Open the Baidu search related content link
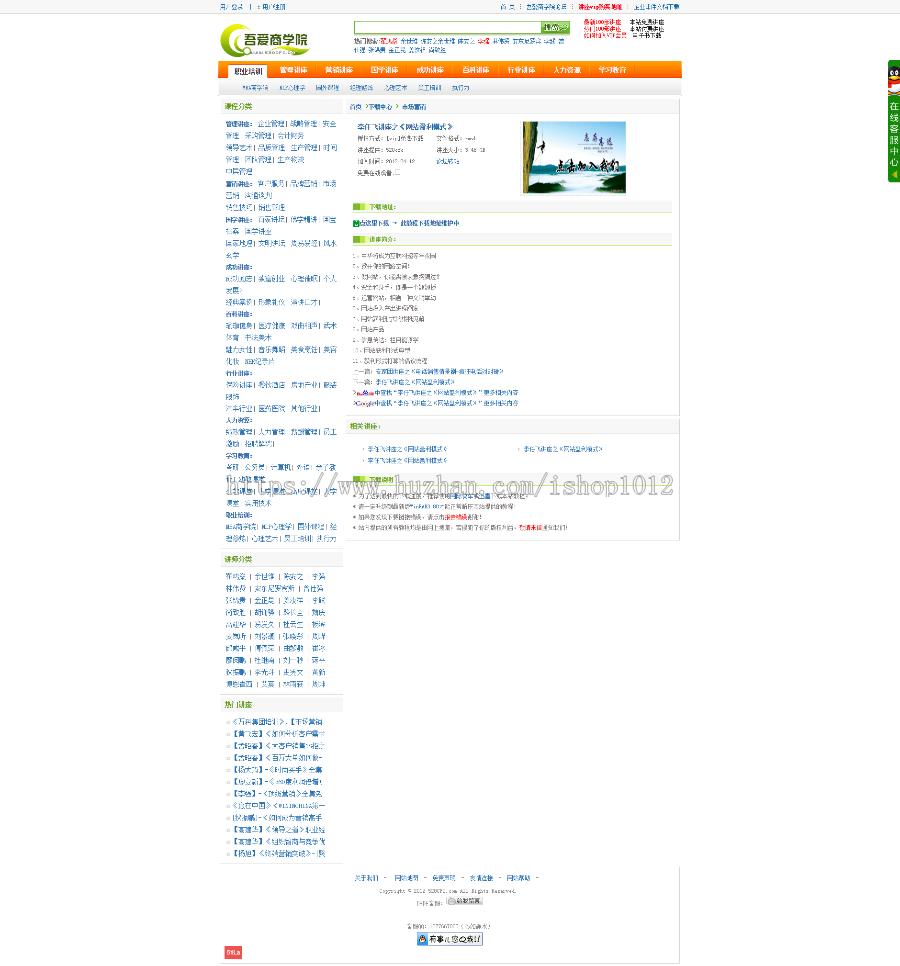The height and width of the screenshot is (966, 900). pyautogui.click(x=436, y=392)
